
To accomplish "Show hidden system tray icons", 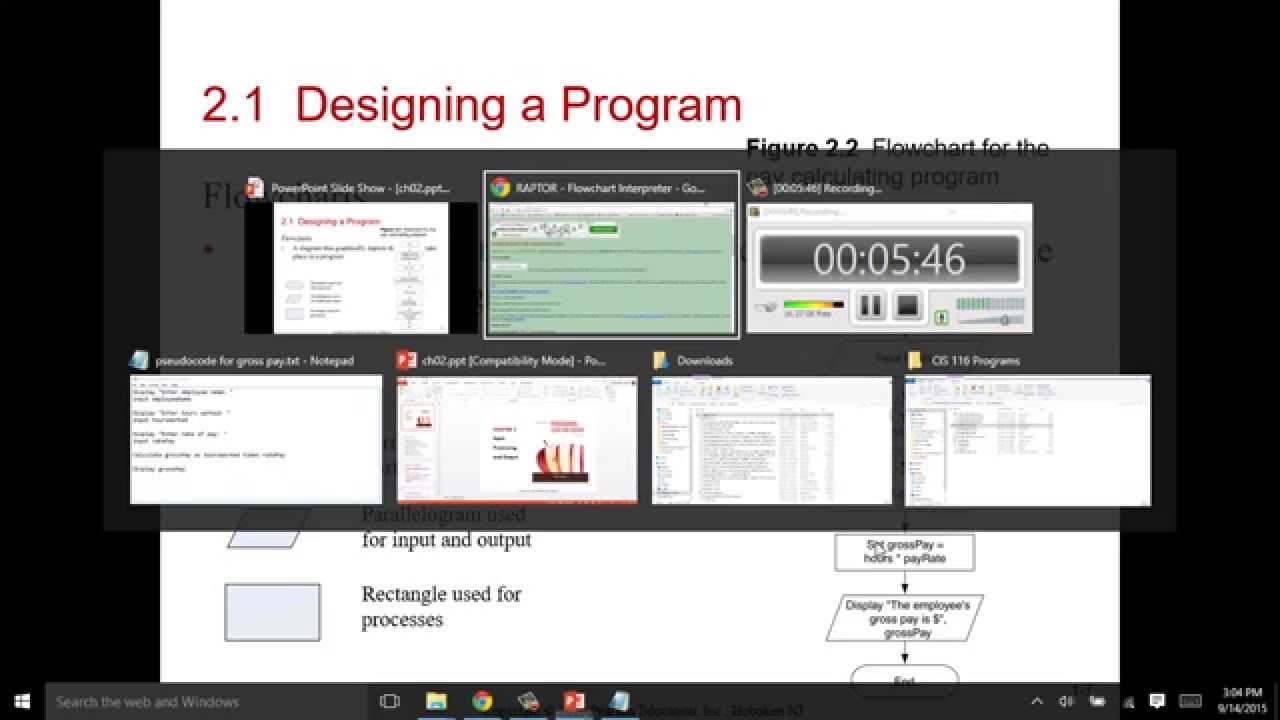I will (1037, 701).
